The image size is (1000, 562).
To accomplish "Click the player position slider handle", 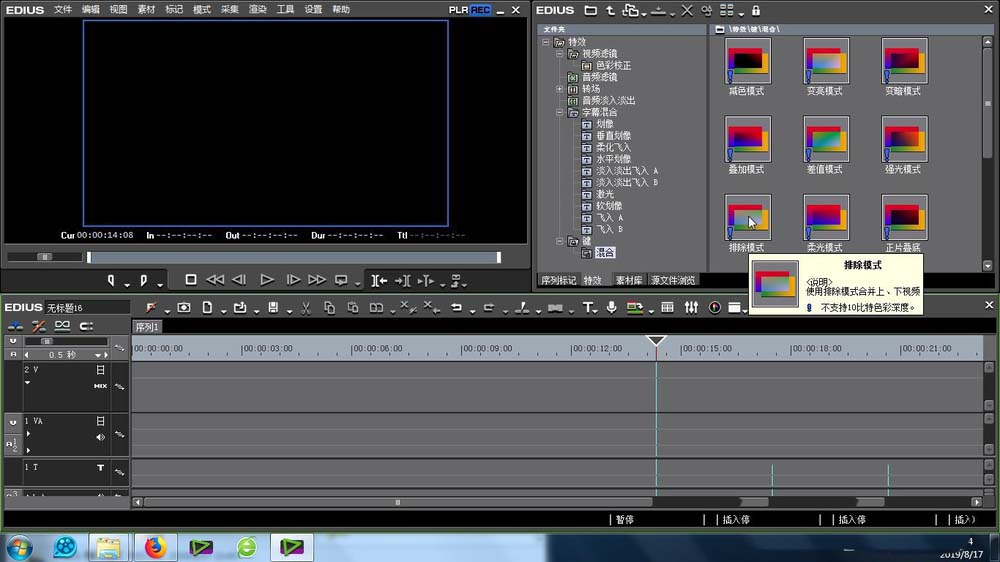I will tap(45, 257).
